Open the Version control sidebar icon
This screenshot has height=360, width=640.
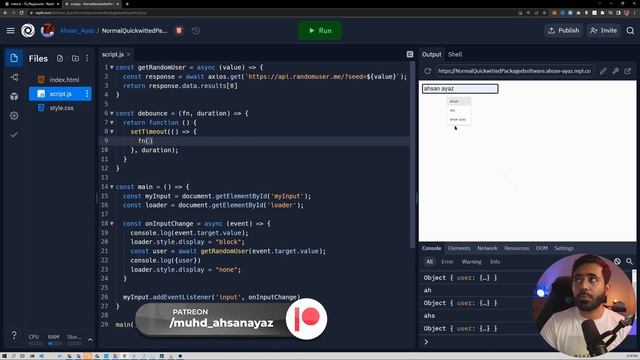pyautogui.click(x=14, y=77)
